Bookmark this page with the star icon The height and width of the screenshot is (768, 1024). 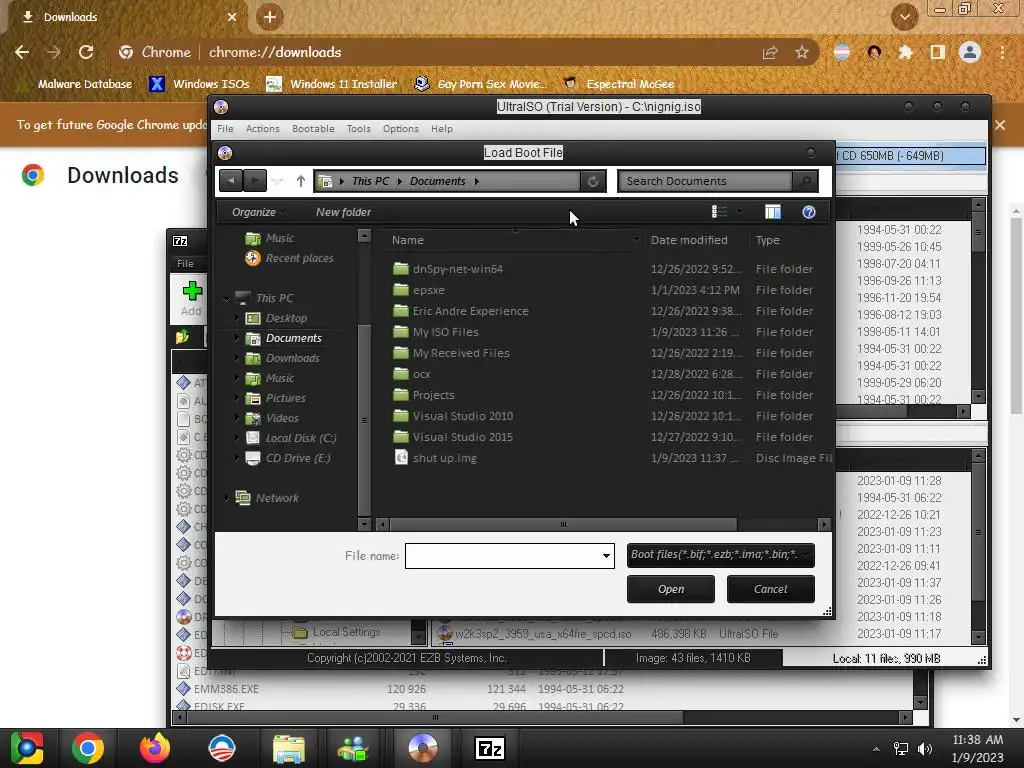[802, 52]
